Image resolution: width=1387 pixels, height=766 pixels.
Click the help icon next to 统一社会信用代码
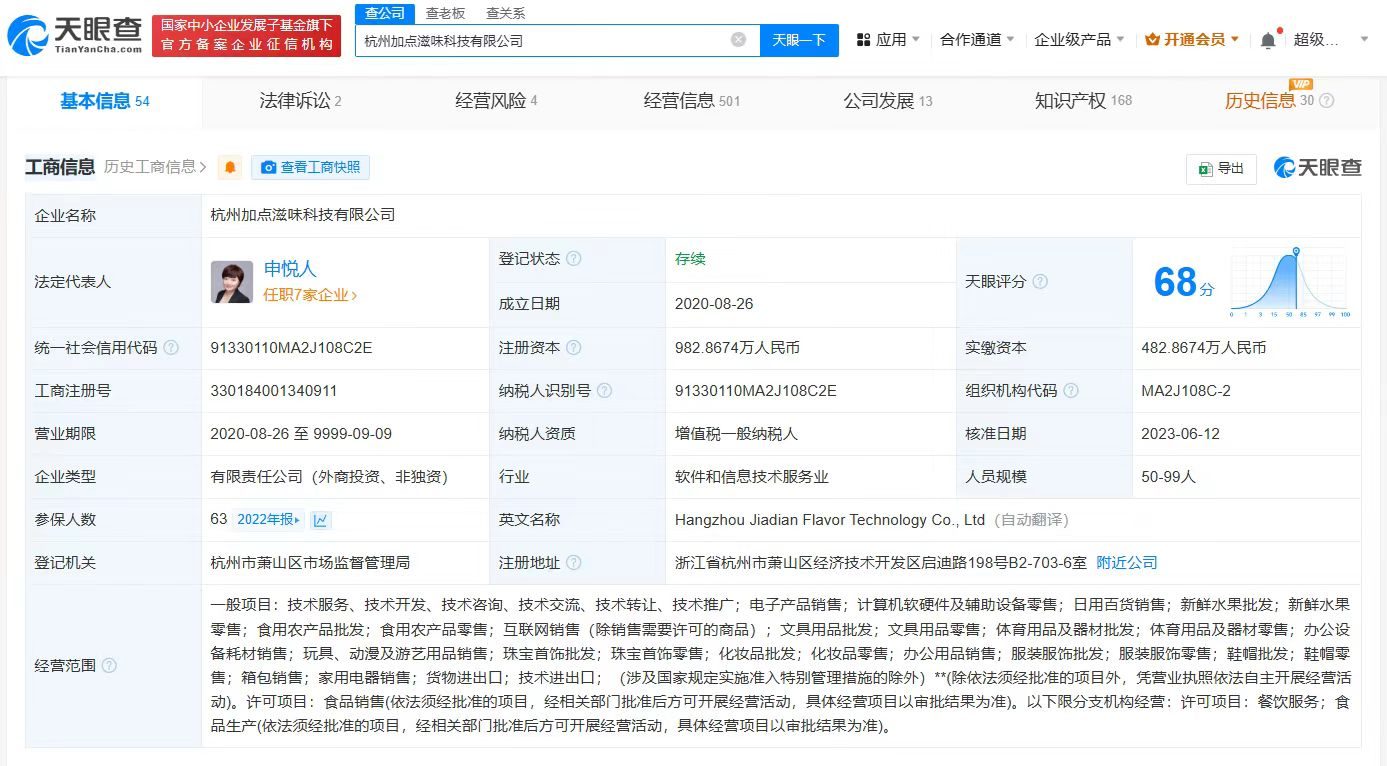tap(171, 348)
